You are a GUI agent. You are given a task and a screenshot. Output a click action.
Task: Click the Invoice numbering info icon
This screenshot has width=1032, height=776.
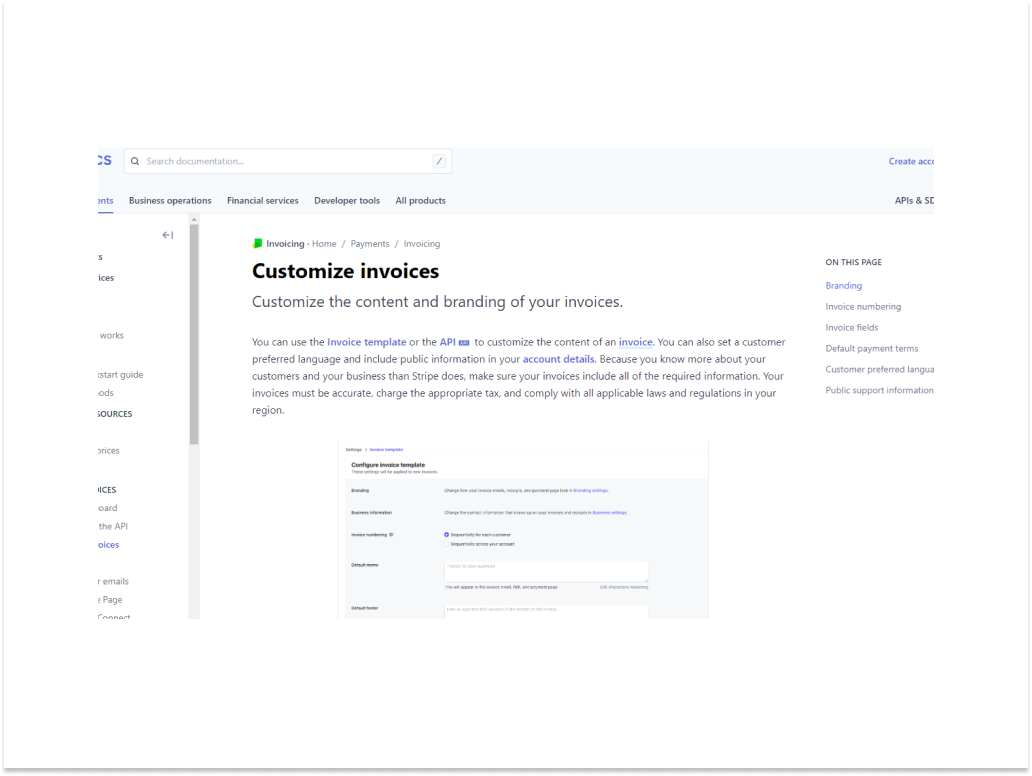coord(391,534)
